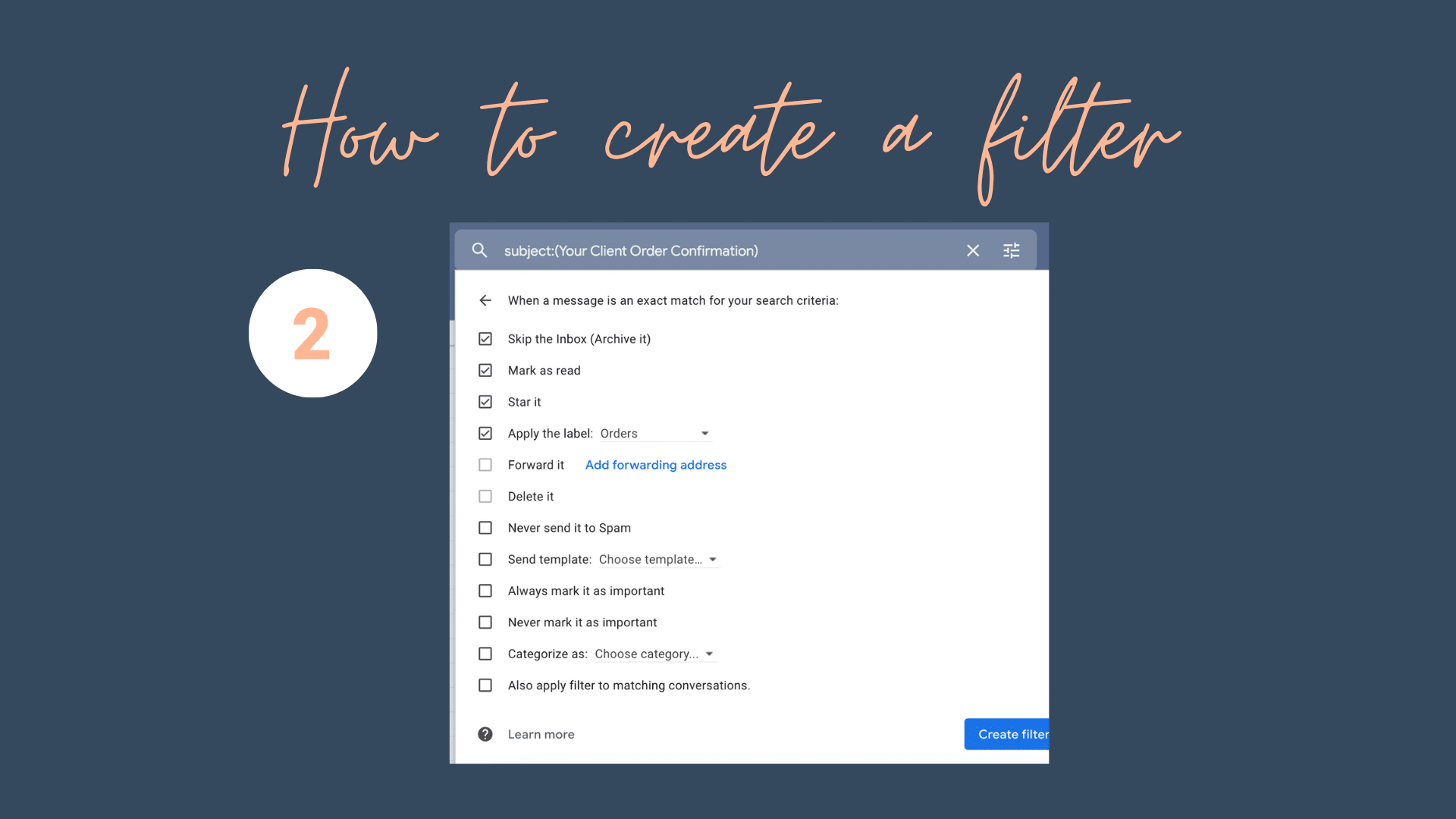Open the Learn more link
Image resolution: width=1456 pixels, height=819 pixels.
541,734
